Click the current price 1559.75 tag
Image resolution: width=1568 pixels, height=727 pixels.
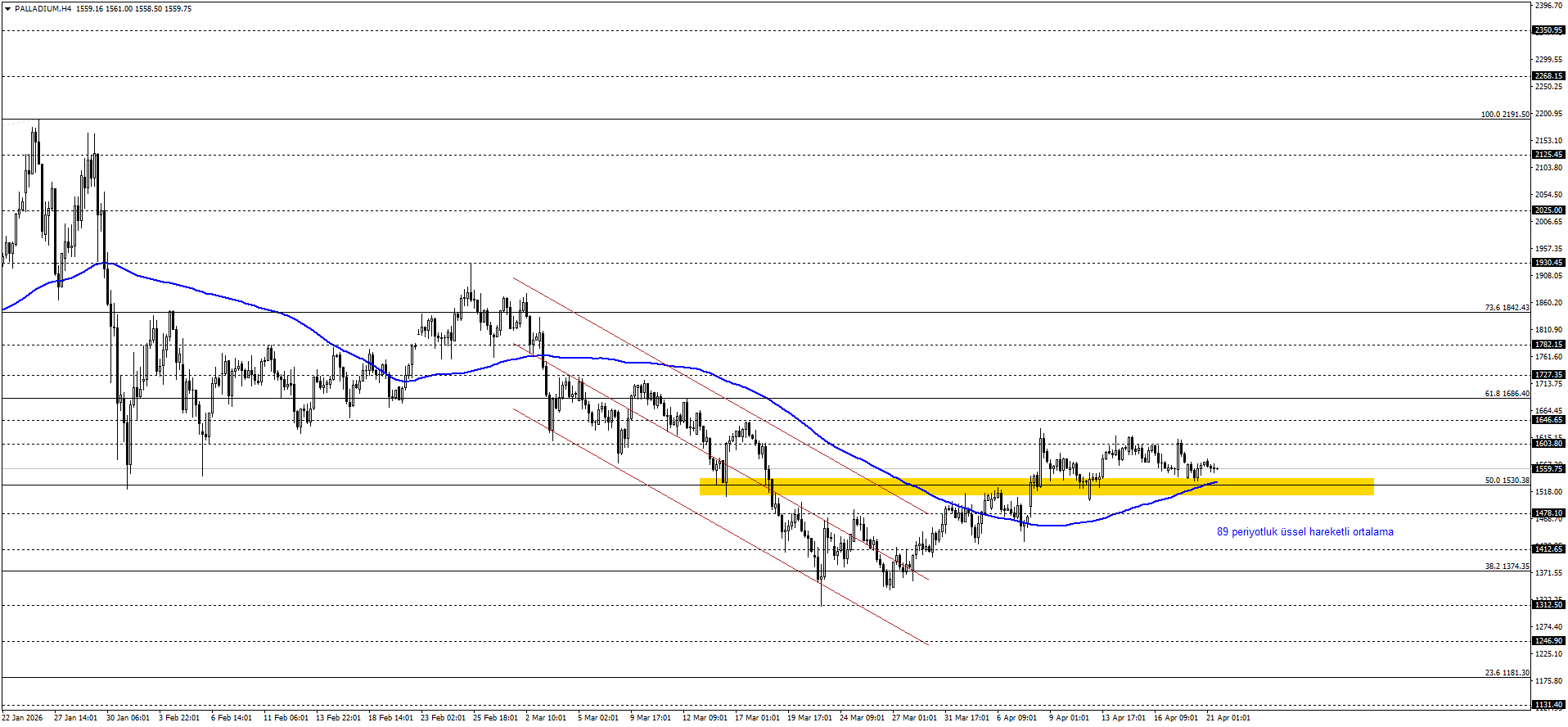(x=1548, y=469)
